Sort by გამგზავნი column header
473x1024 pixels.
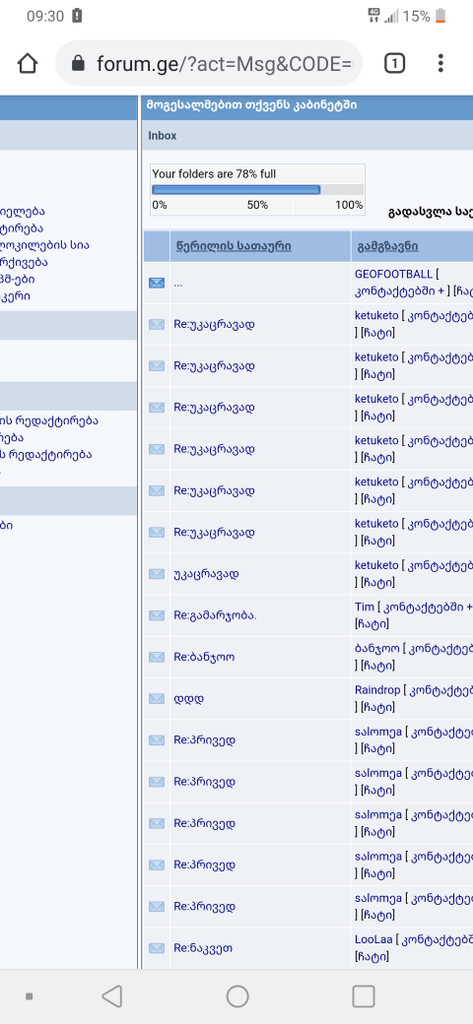tap(387, 246)
